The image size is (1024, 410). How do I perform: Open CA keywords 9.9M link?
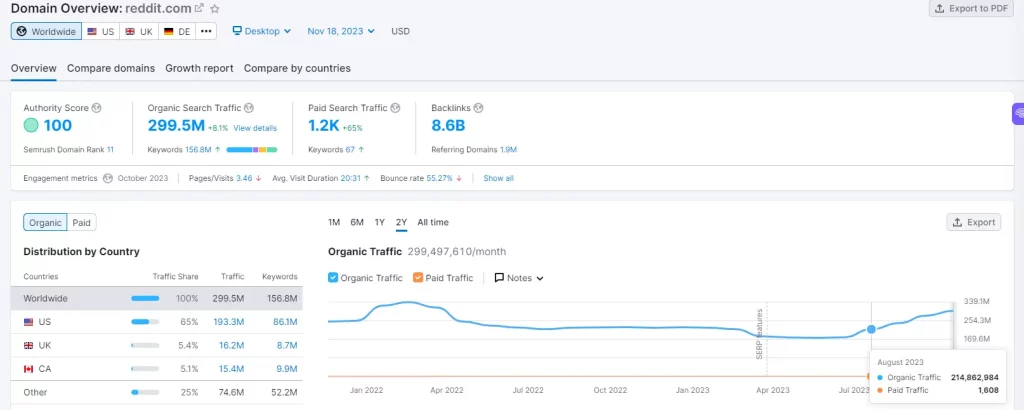tap(287, 369)
